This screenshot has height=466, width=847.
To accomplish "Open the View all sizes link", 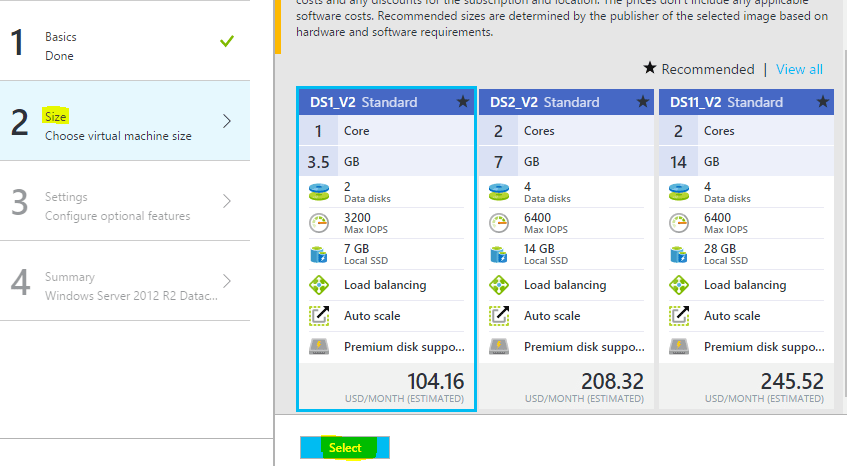I will coord(799,69).
